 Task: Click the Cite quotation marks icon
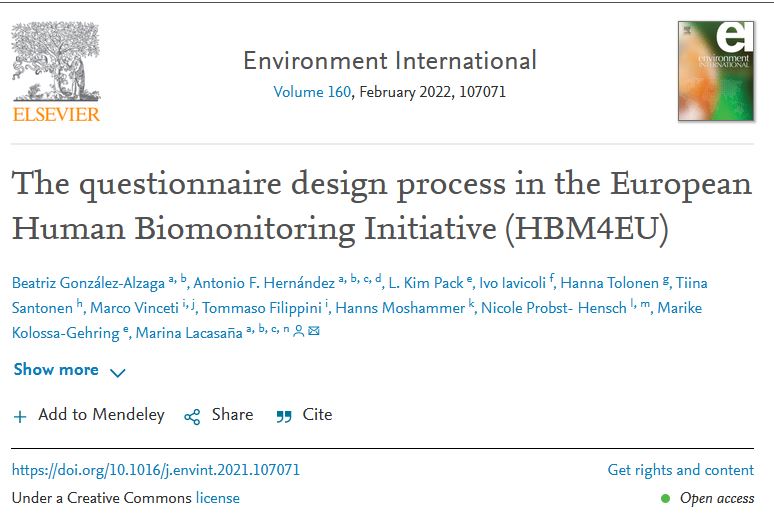click(x=284, y=416)
